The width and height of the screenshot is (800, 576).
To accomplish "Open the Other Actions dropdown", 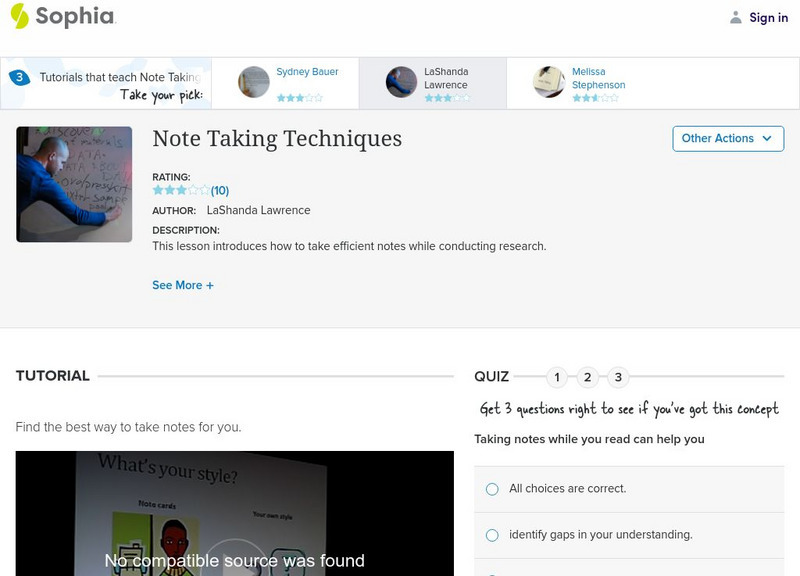I will (728, 139).
